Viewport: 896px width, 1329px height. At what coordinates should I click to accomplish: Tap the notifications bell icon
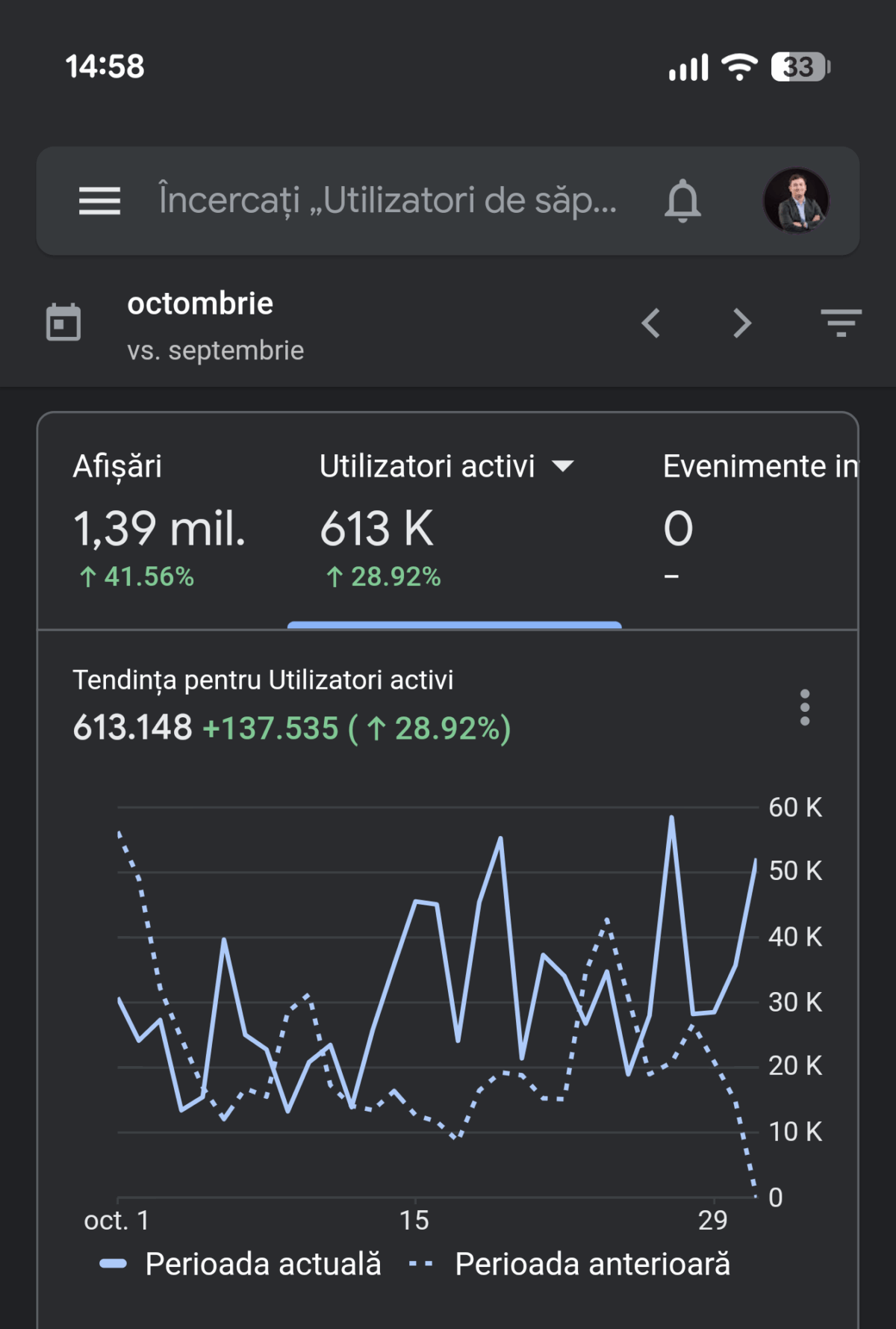(x=682, y=201)
